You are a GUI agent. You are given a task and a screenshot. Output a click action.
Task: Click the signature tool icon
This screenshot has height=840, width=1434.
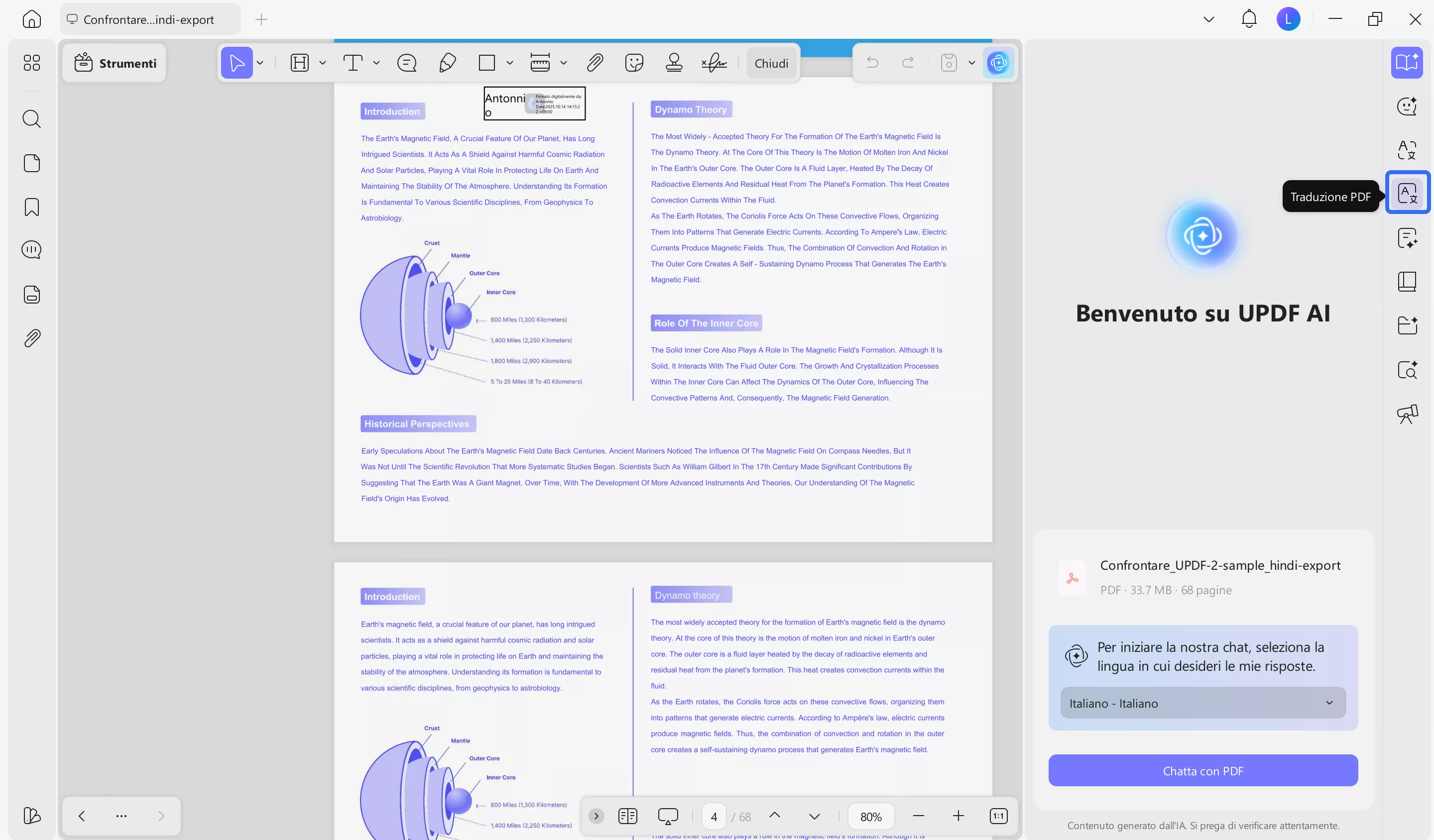point(714,63)
